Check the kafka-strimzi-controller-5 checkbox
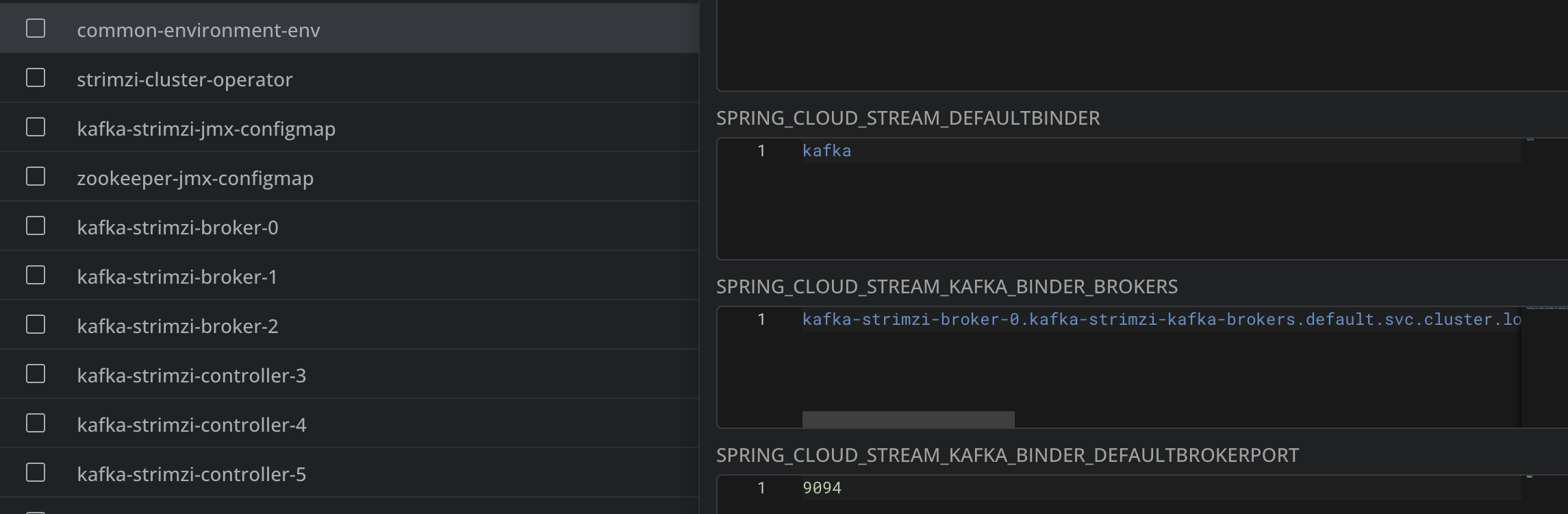 click(36, 472)
